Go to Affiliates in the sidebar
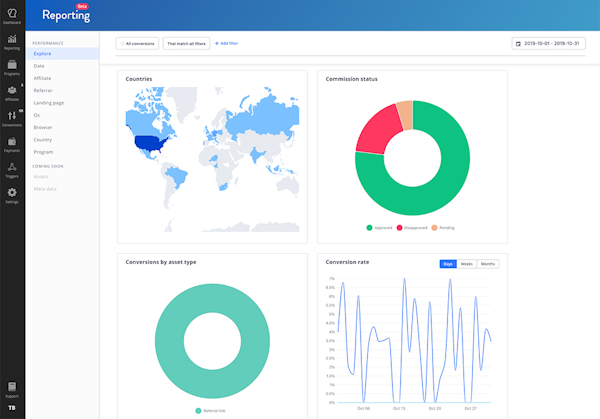Image resolution: width=600 pixels, height=419 pixels. tap(12, 93)
